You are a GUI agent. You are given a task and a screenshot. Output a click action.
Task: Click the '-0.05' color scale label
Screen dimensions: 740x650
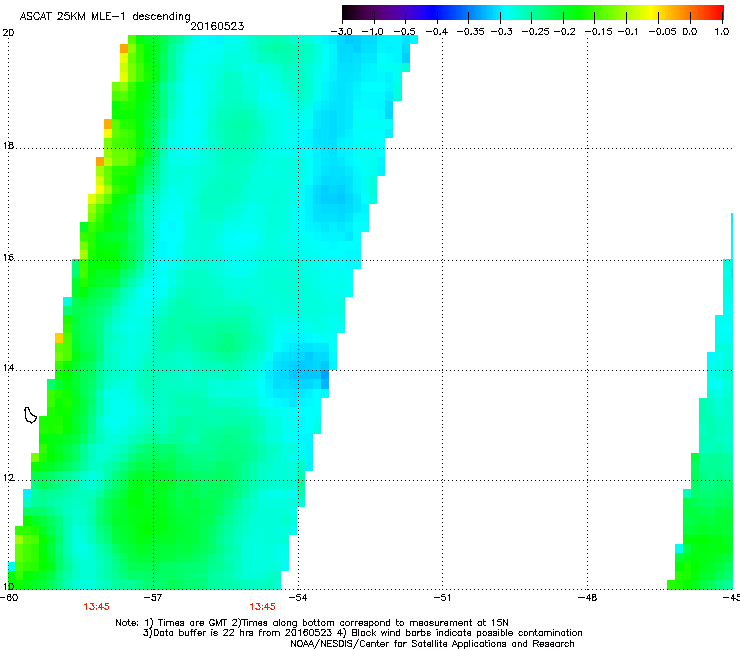662,32
